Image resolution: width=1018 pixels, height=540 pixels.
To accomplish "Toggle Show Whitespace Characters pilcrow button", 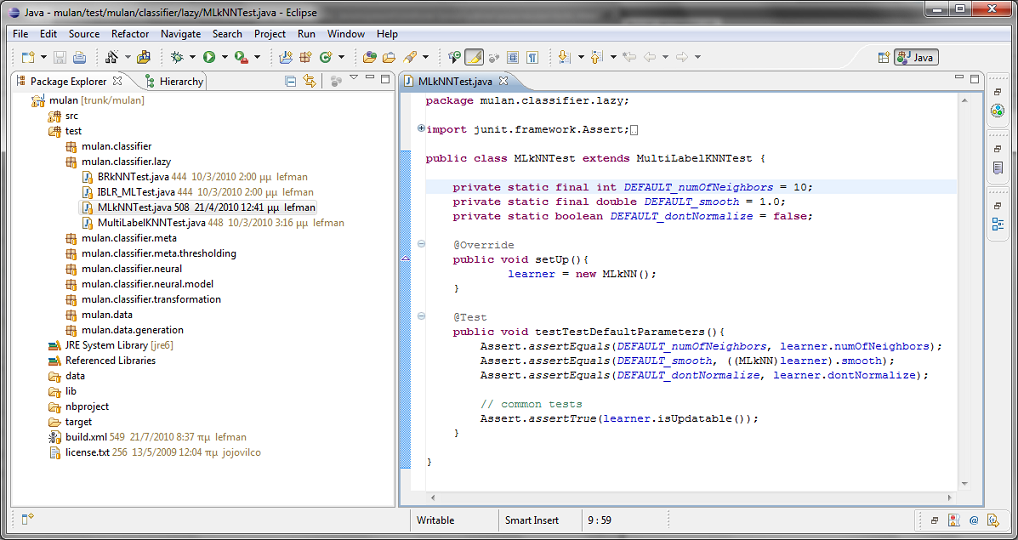I will click(x=533, y=58).
